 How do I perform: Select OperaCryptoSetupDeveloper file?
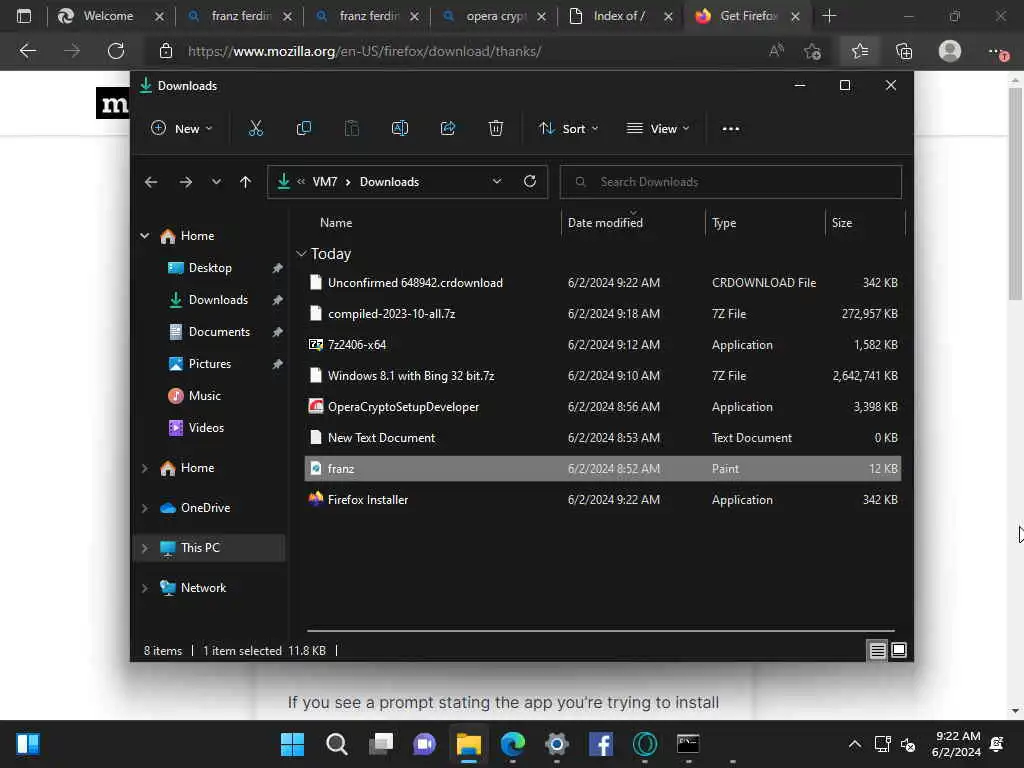click(603, 407)
